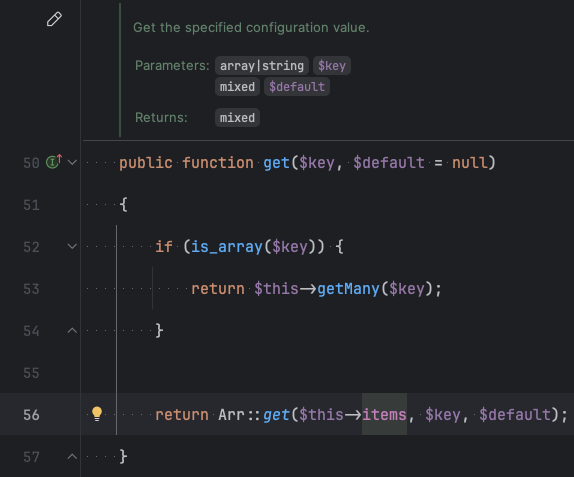Viewport: 574px width, 477px height.
Task: Click the implements method gutter icon on line 50
Action: (x=54, y=161)
